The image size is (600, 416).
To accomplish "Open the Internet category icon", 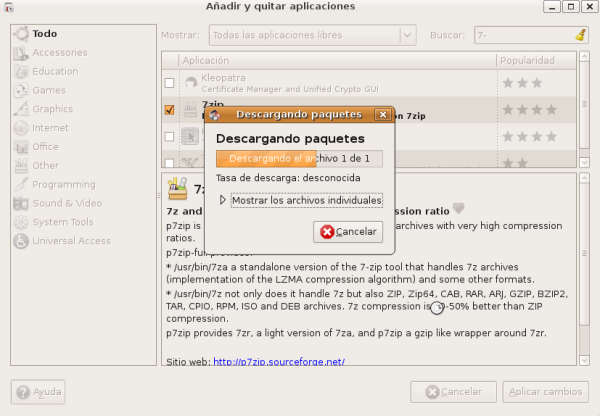I will pos(20,128).
